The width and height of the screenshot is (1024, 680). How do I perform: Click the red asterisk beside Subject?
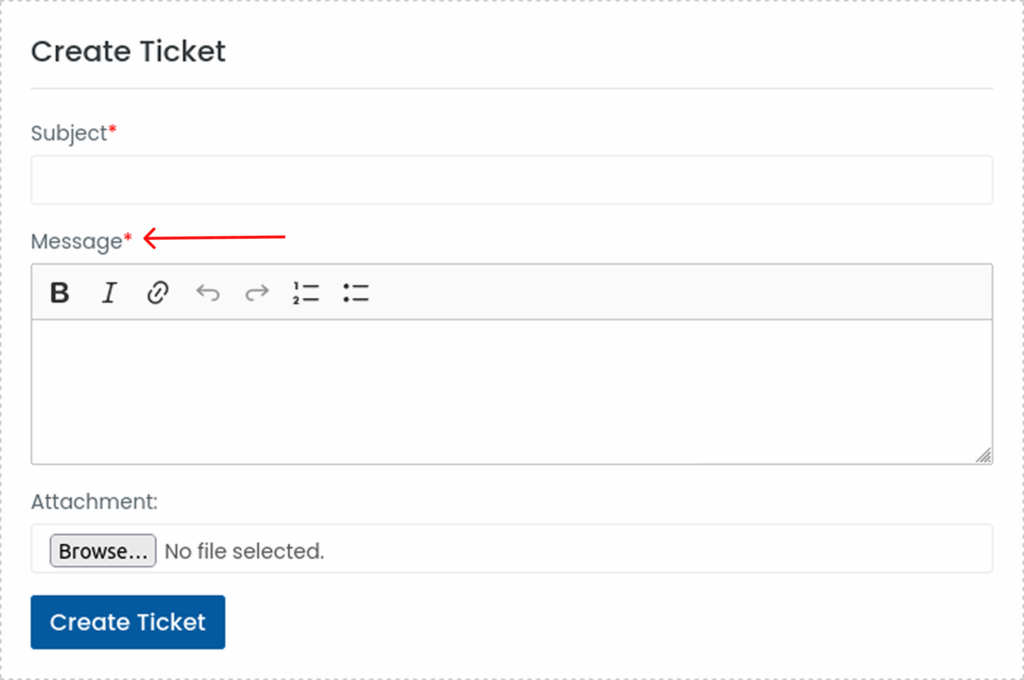pos(113,132)
